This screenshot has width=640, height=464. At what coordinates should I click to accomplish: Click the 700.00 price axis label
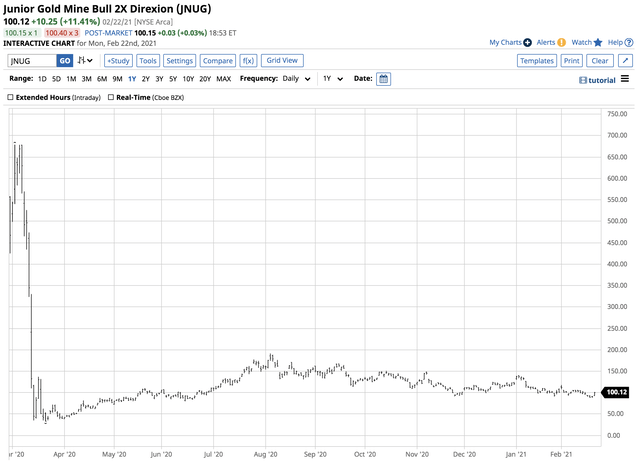617,135
